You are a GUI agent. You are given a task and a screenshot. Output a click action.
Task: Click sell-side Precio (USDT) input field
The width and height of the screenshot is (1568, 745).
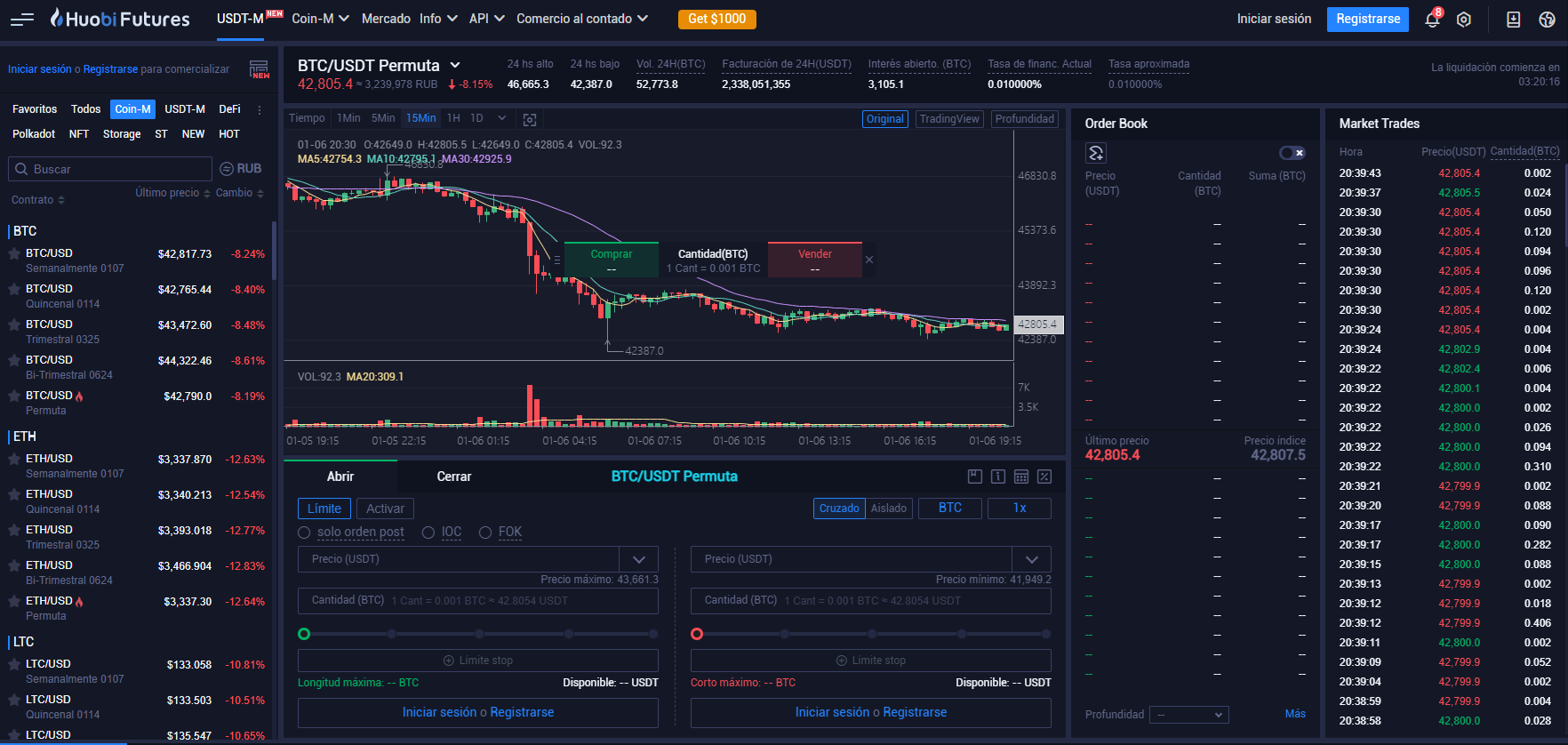pyautogui.click(x=852, y=559)
